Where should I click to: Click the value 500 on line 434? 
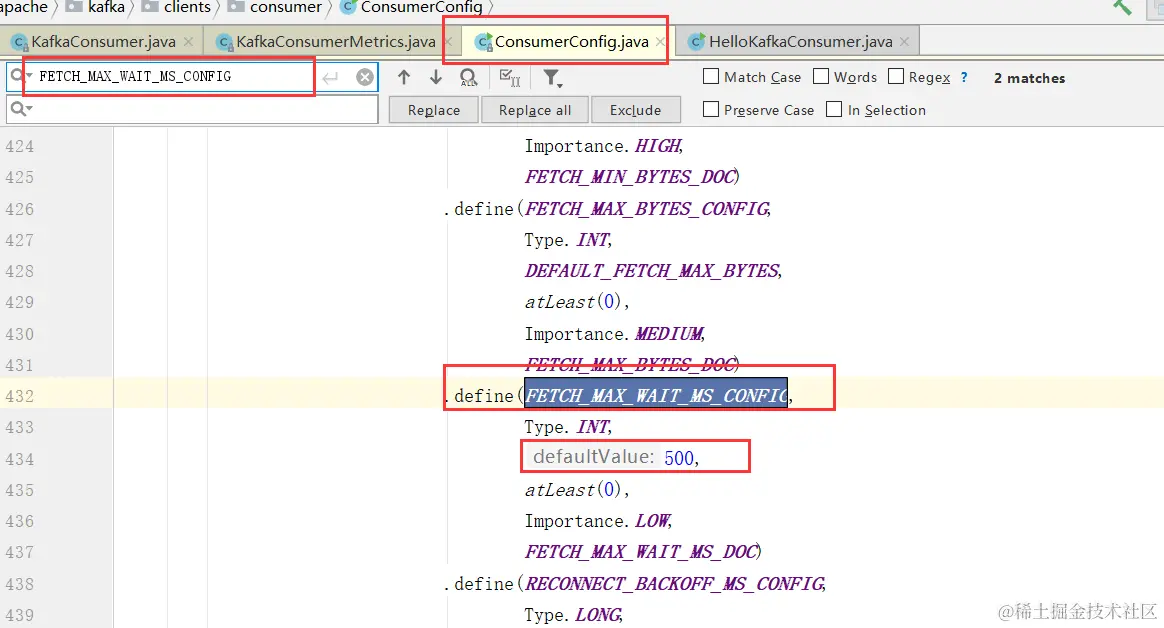point(679,458)
